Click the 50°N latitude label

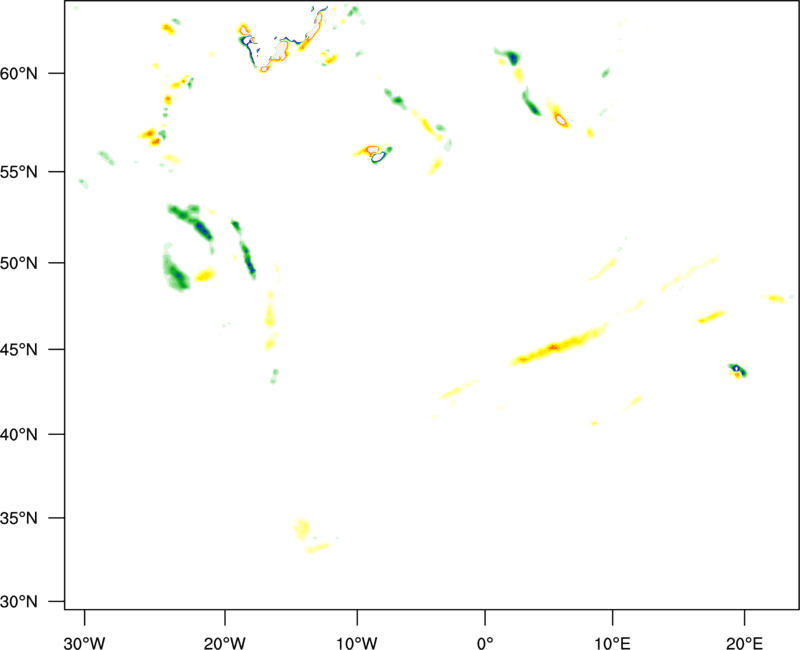[19, 263]
